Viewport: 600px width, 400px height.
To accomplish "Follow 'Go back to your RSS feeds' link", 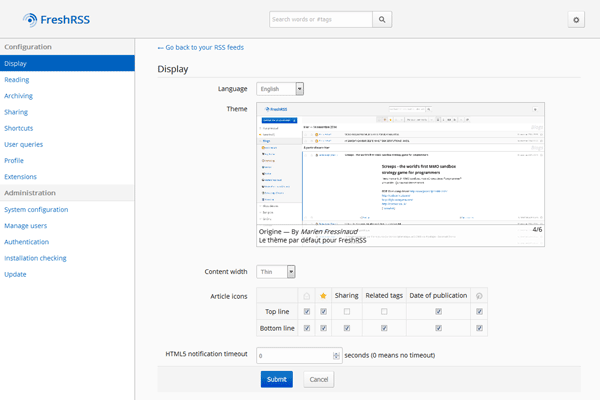I will (x=204, y=47).
